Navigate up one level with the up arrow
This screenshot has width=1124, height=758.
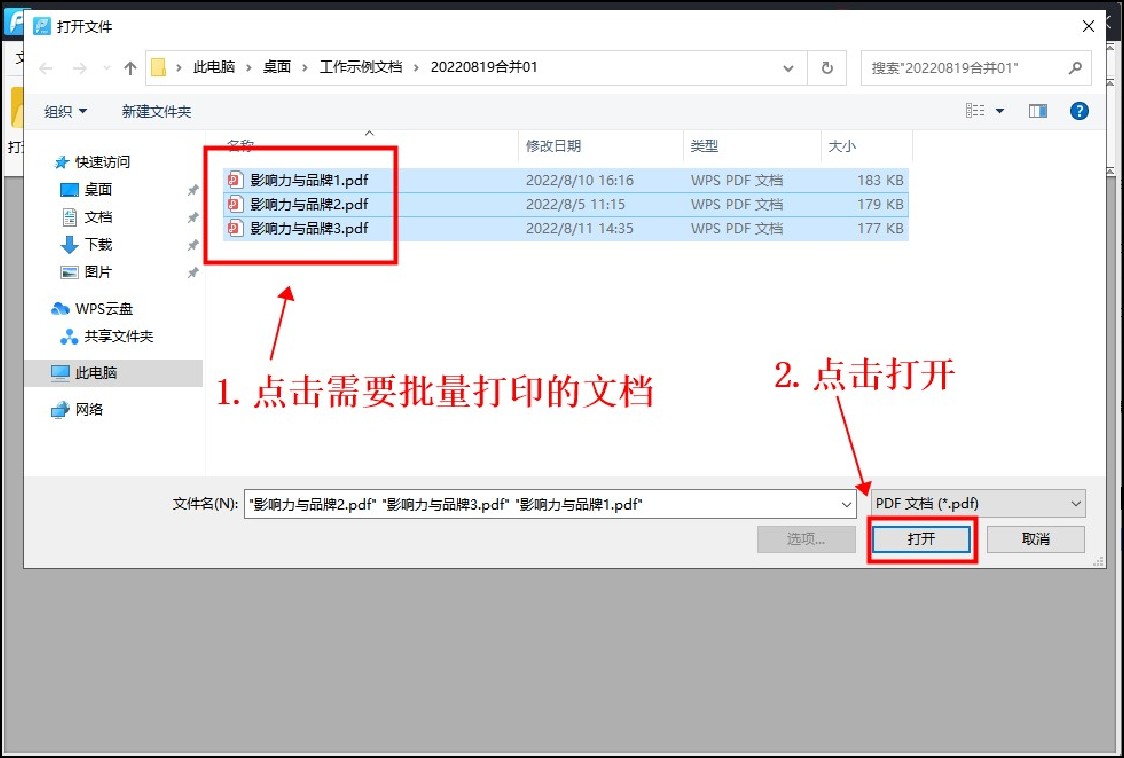pos(131,68)
